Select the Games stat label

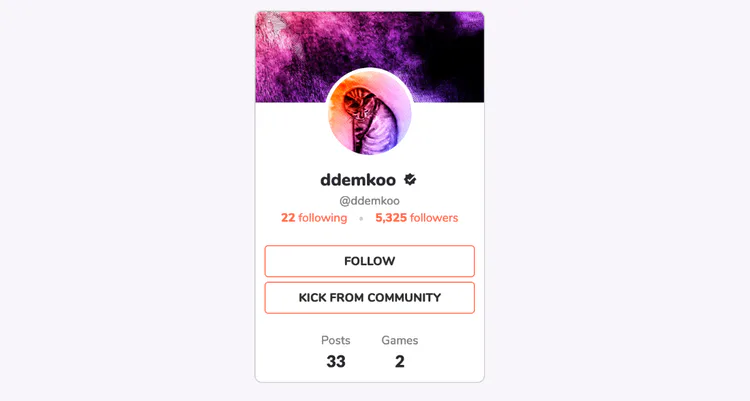pos(399,340)
